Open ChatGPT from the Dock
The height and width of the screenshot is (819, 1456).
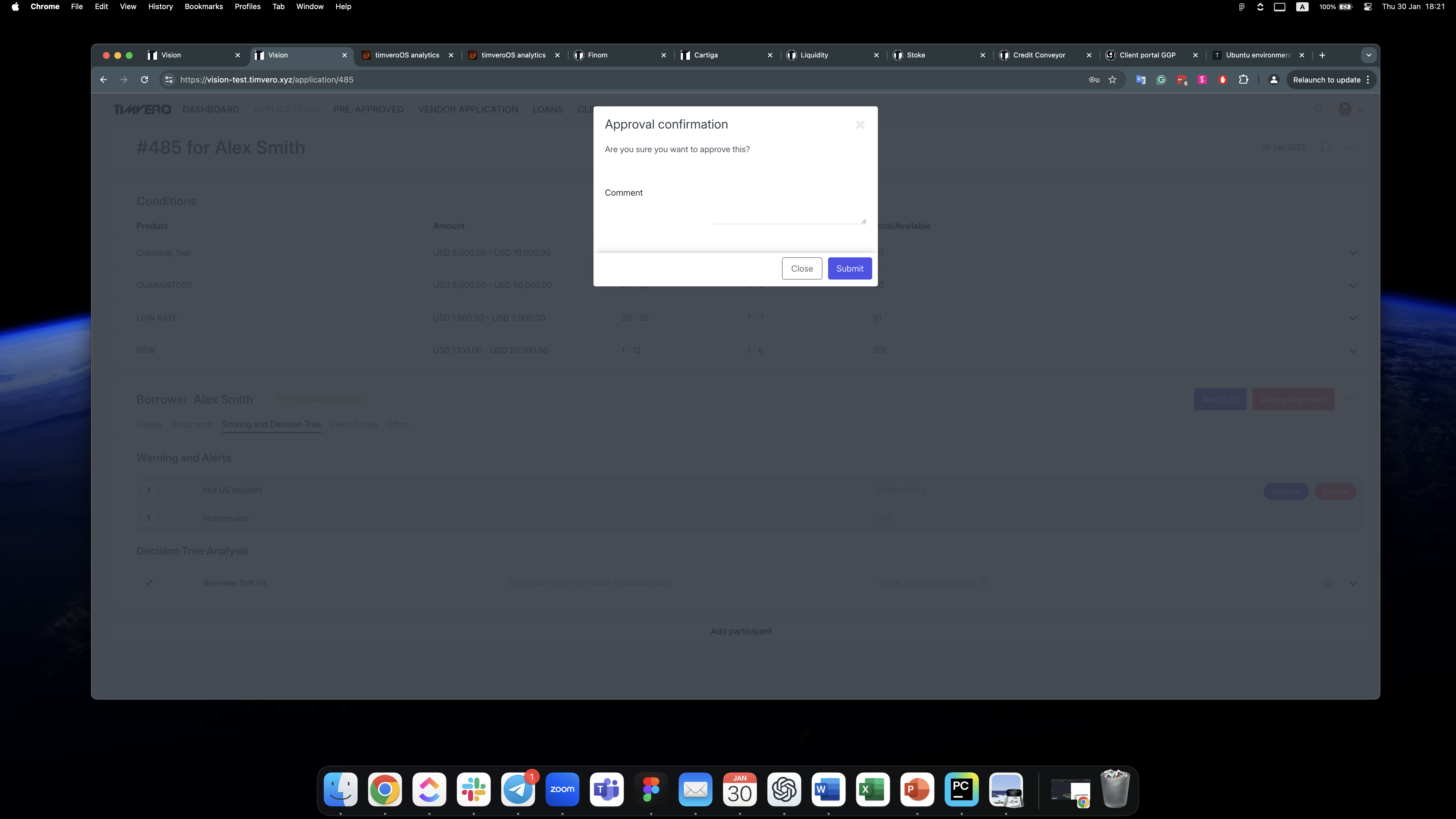tap(785, 790)
